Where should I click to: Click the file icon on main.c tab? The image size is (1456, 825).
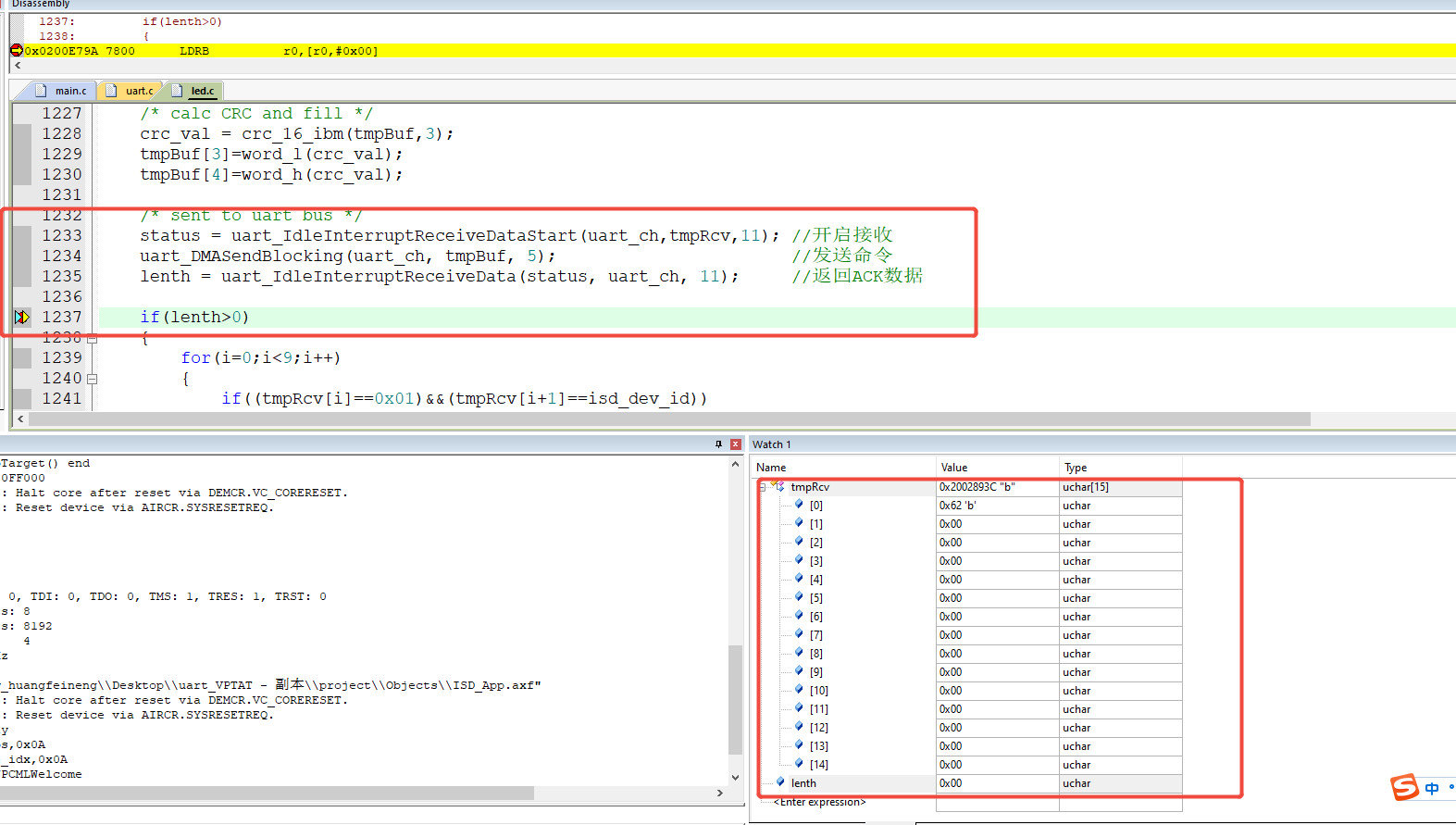tap(41, 90)
